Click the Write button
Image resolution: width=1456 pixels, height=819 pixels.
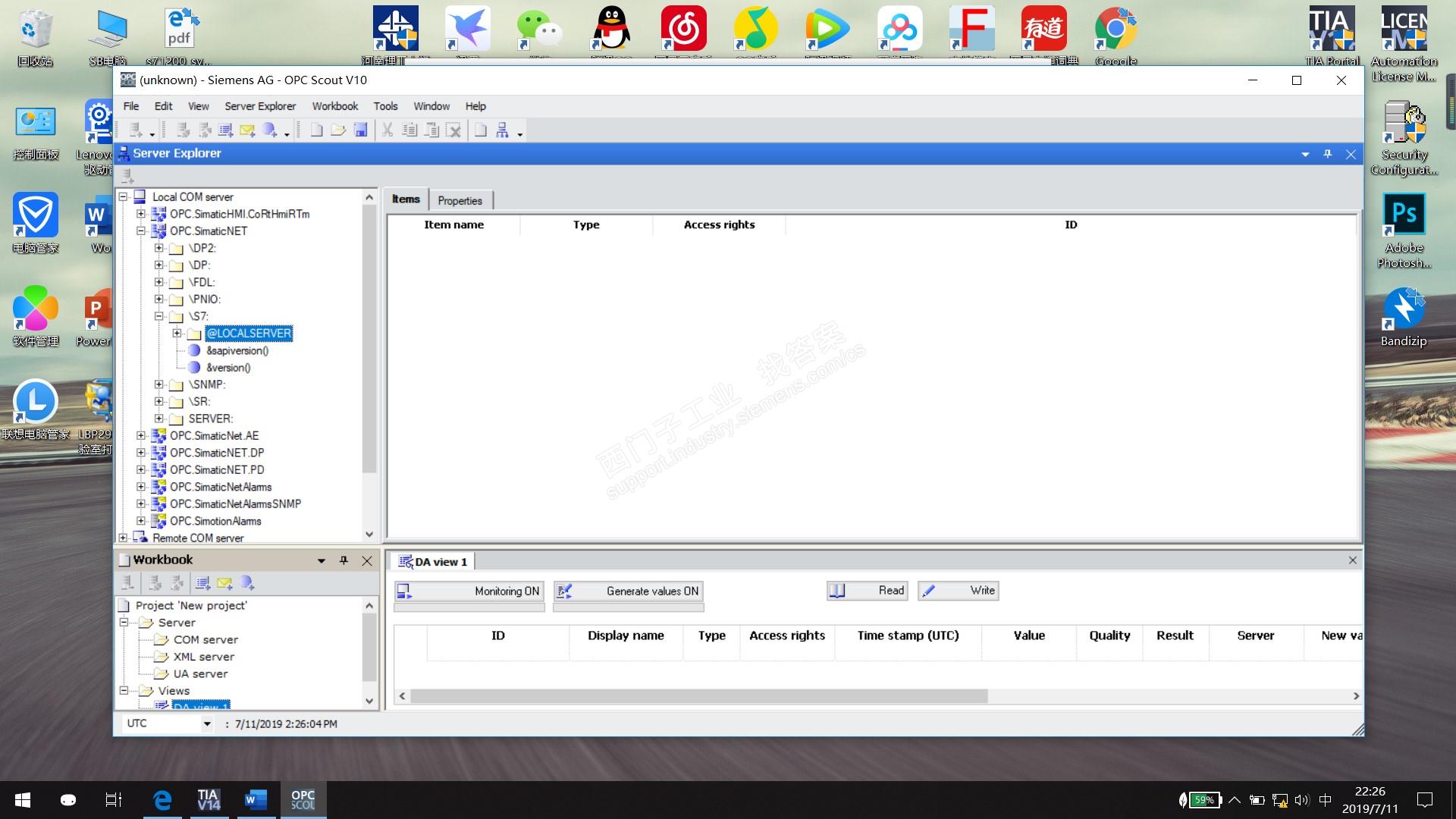pyautogui.click(x=958, y=591)
